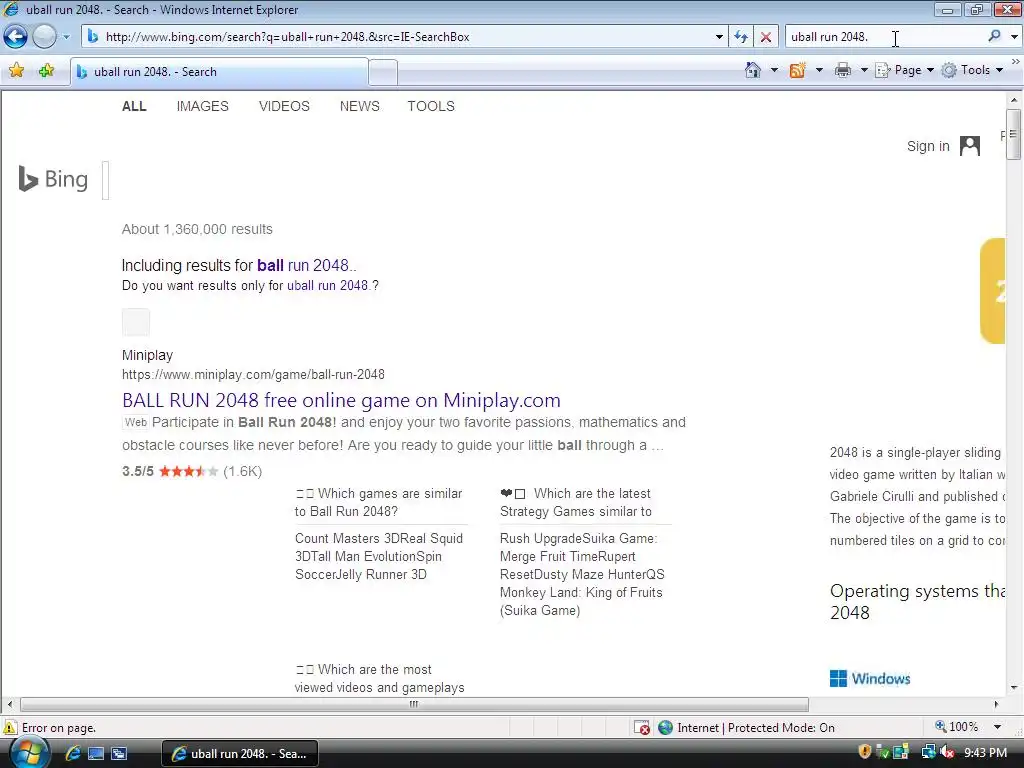Select the ALL results tab
Image resolution: width=1024 pixels, height=768 pixels.
(134, 106)
